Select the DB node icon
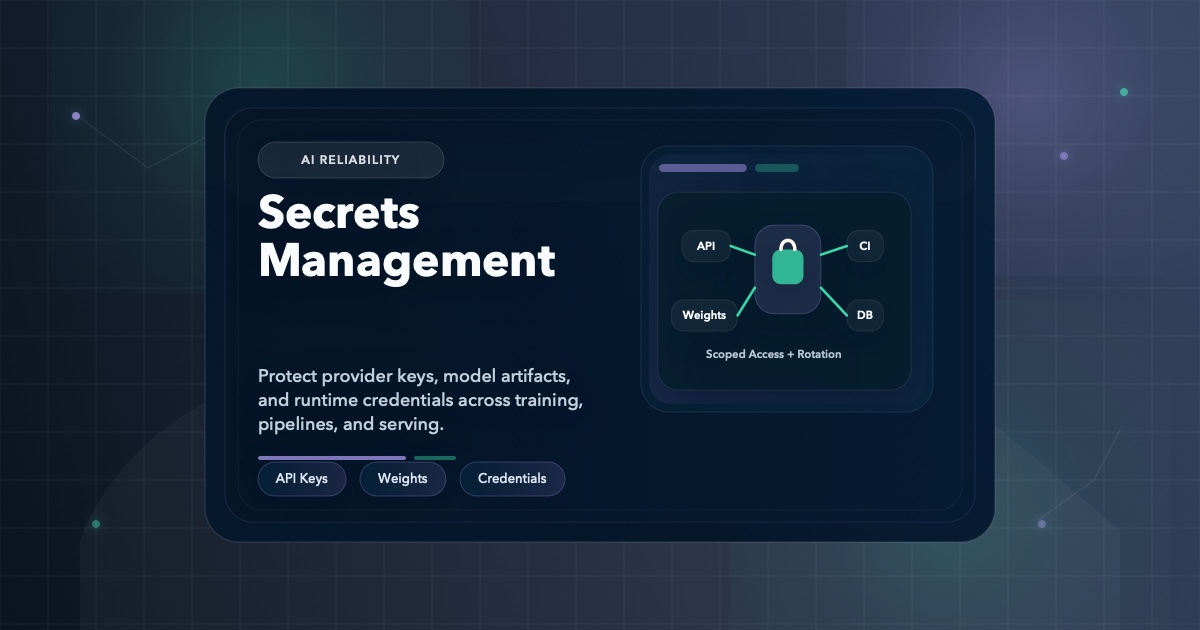The width and height of the screenshot is (1200, 630). click(x=864, y=315)
